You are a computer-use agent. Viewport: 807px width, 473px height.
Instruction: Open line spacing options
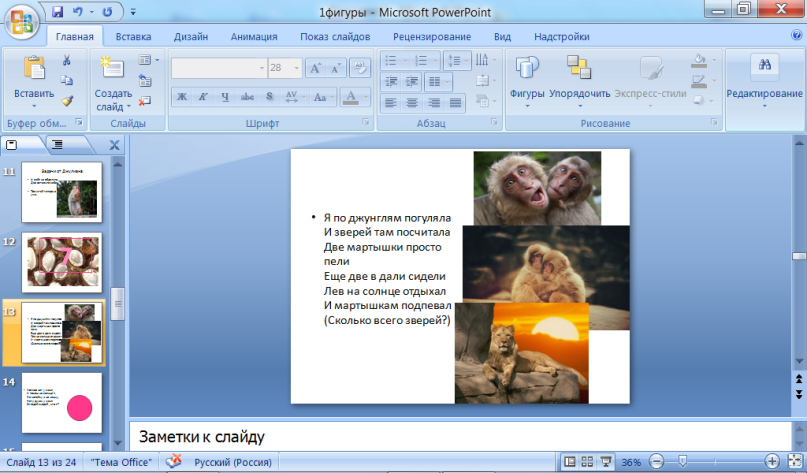(x=457, y=61)
